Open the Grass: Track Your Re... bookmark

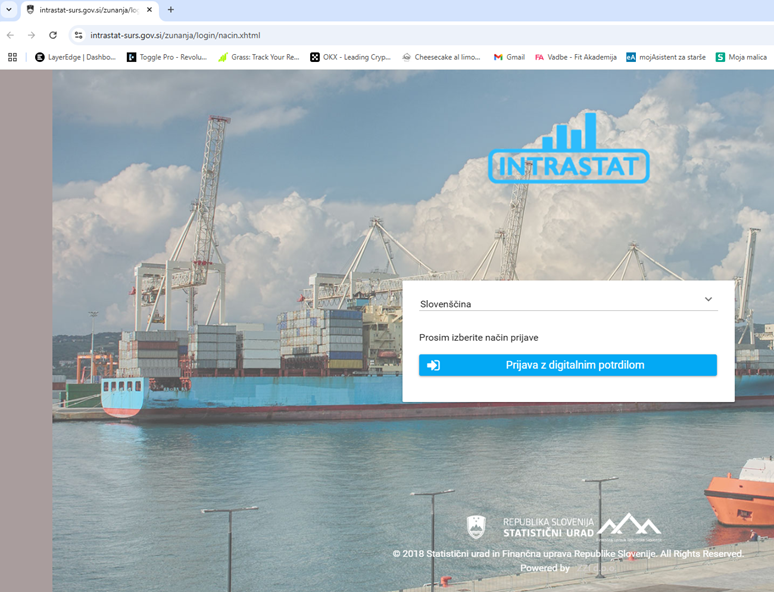coord(259,57)
